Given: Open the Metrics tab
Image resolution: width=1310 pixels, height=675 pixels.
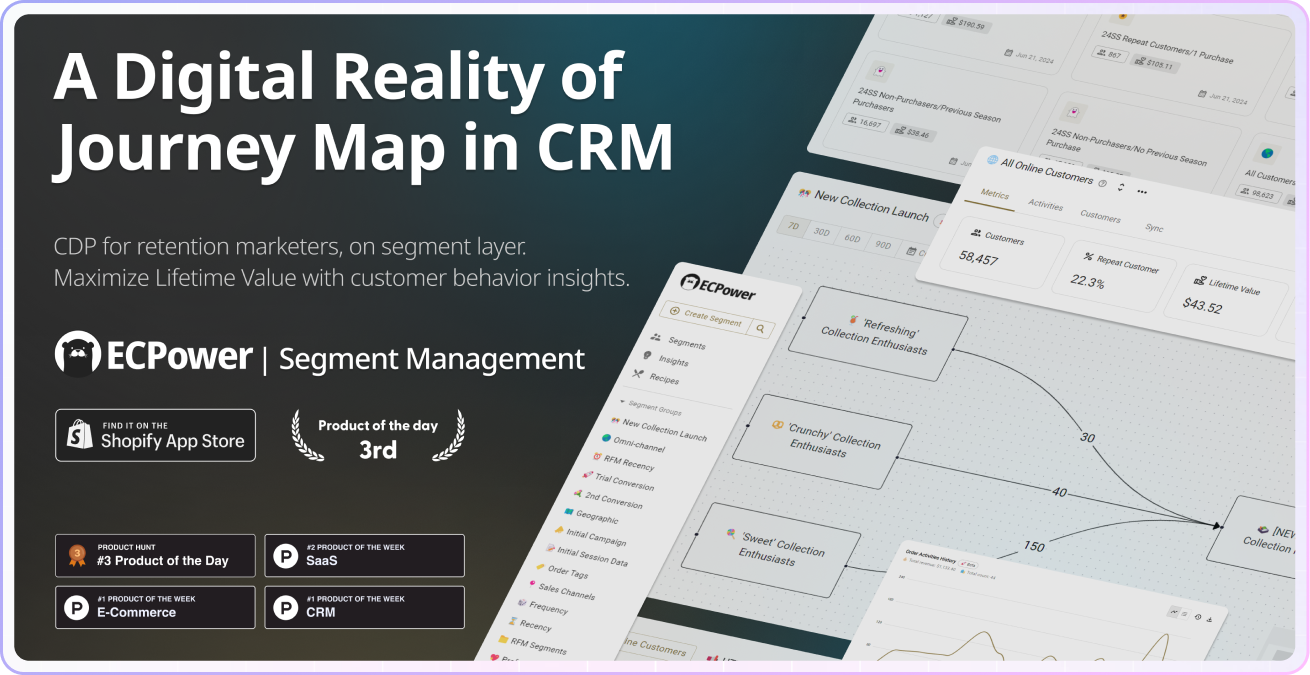Looking at the screenshot, I should (x=994, y=194).
